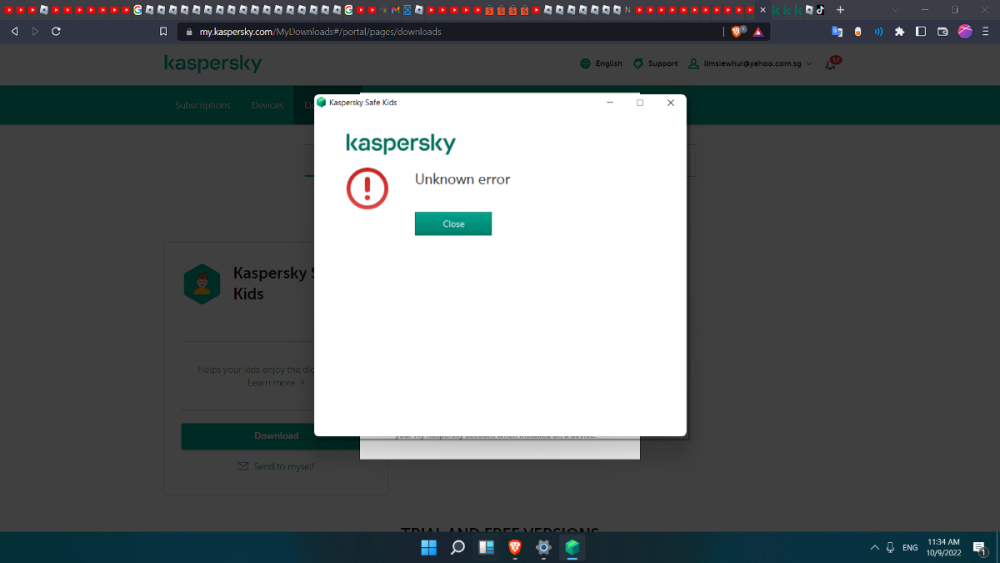Open the Google Translate extension
This screenshot has height=563, width=1000.
click(x=837, y=31)
